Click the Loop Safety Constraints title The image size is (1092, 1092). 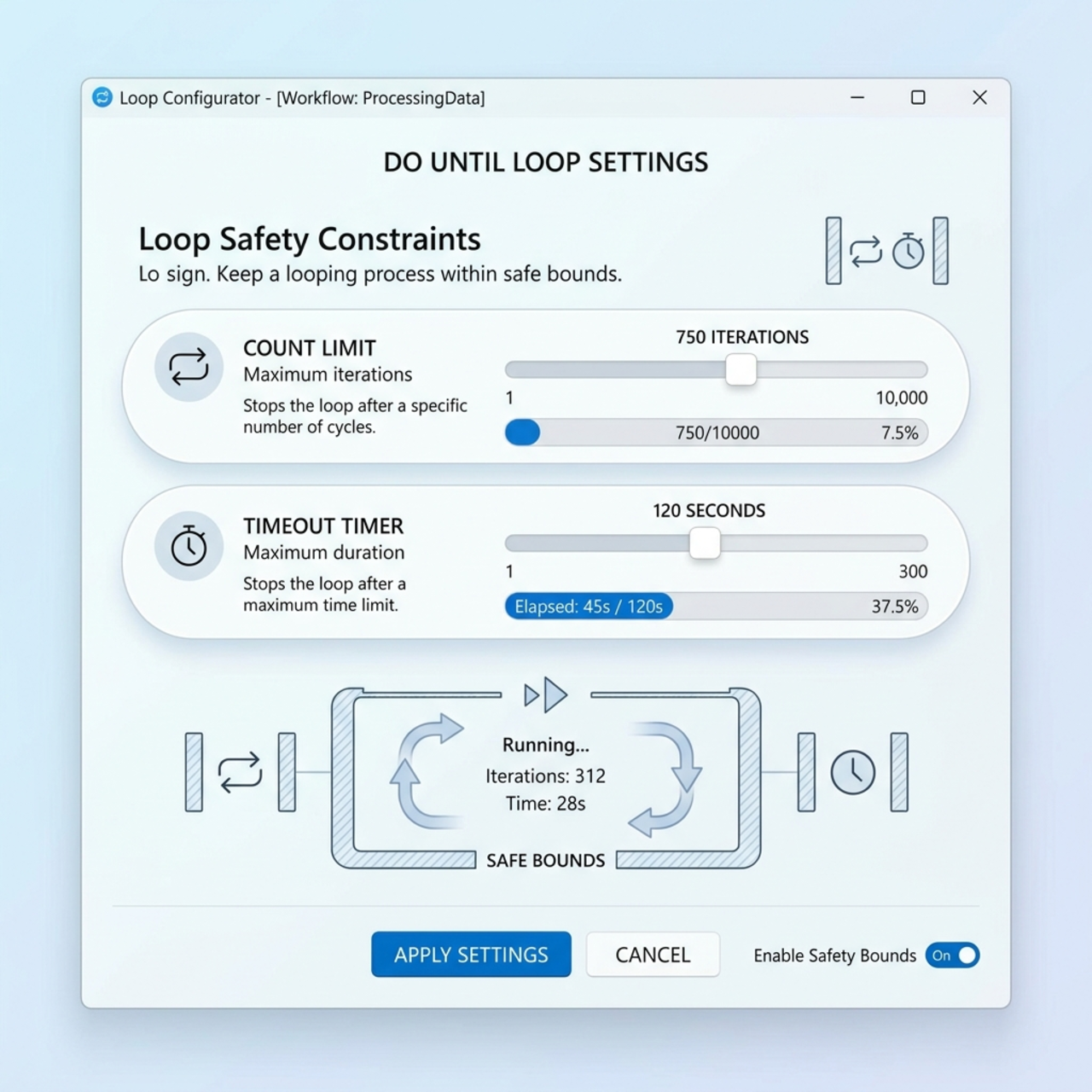(310, 239)
